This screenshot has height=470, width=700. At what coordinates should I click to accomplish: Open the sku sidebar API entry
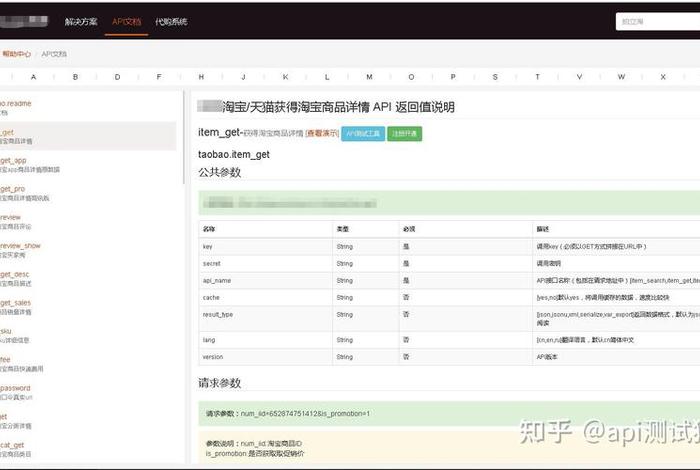click(6, 331)
